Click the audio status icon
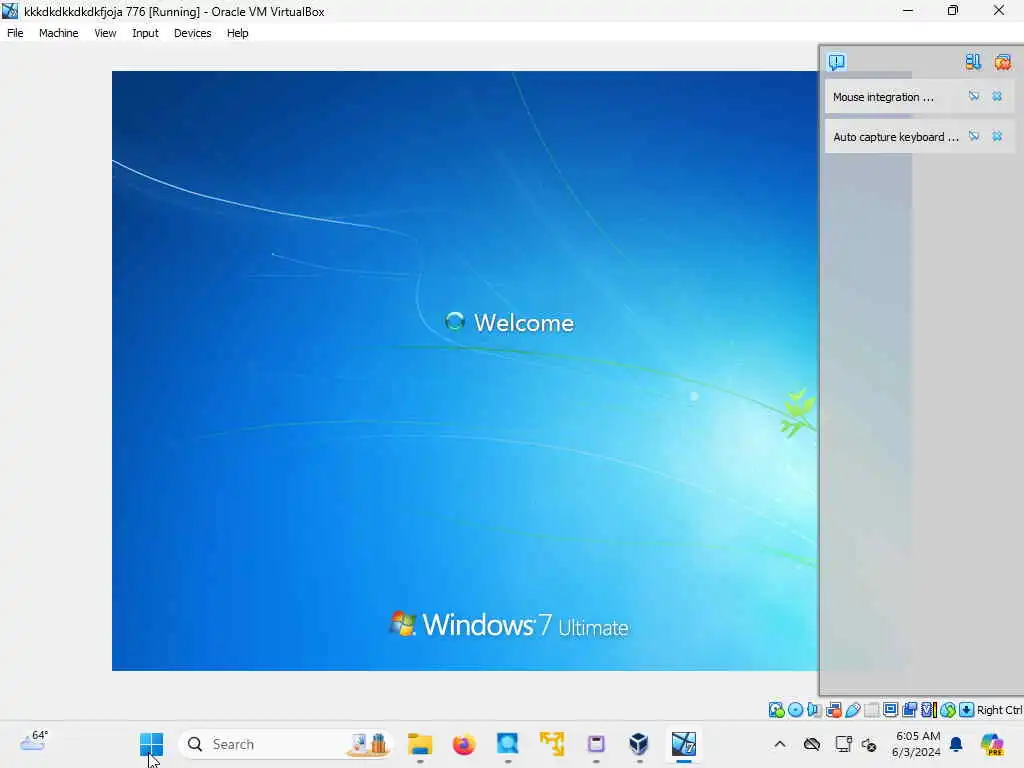 point(814,710)
